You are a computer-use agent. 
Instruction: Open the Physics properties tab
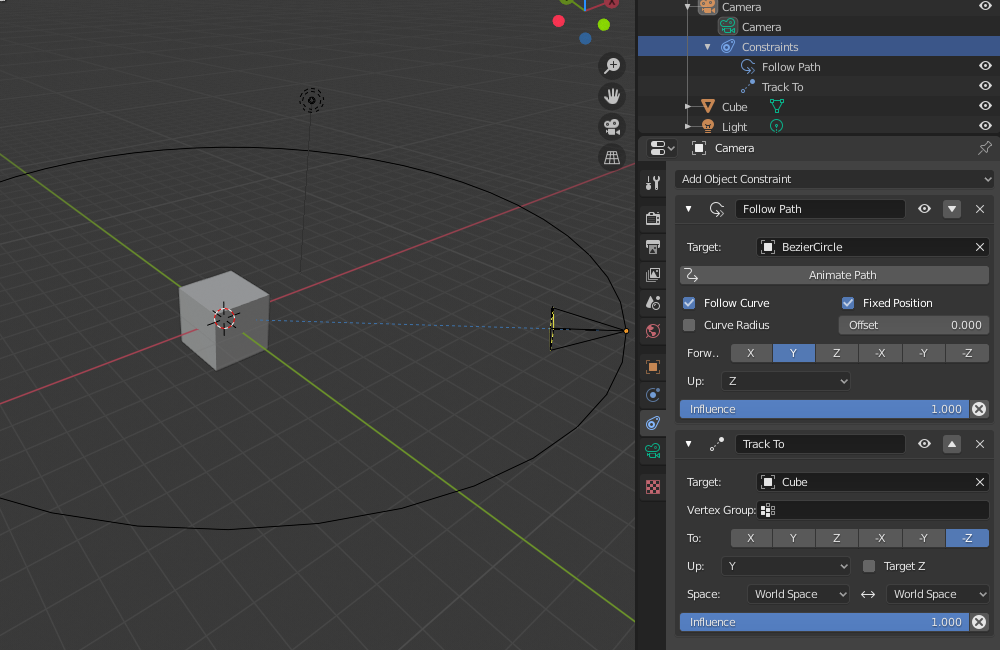pyautogui.click(x=652, y=395)
